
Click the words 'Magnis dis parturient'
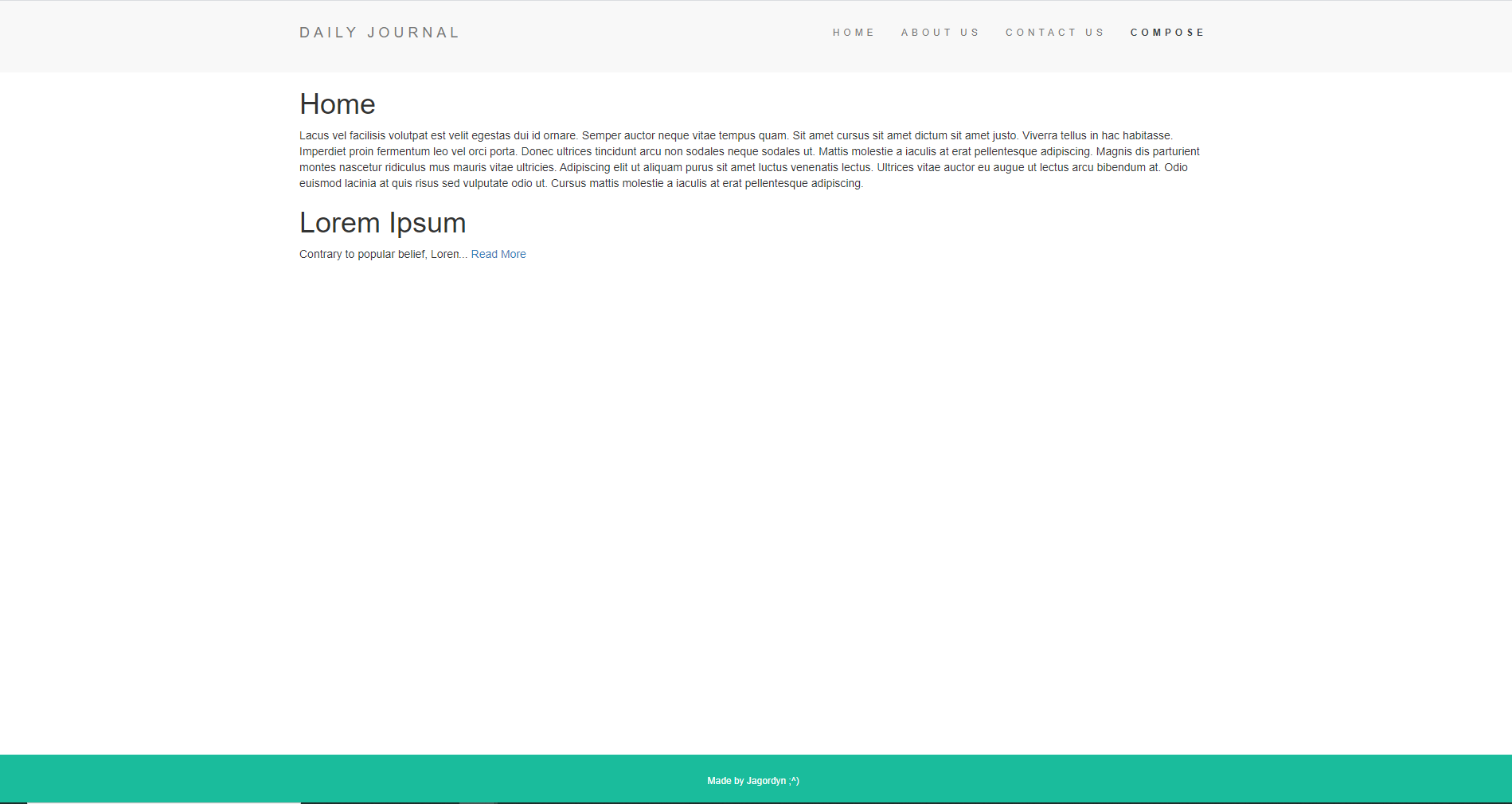tap(1147, 151)
